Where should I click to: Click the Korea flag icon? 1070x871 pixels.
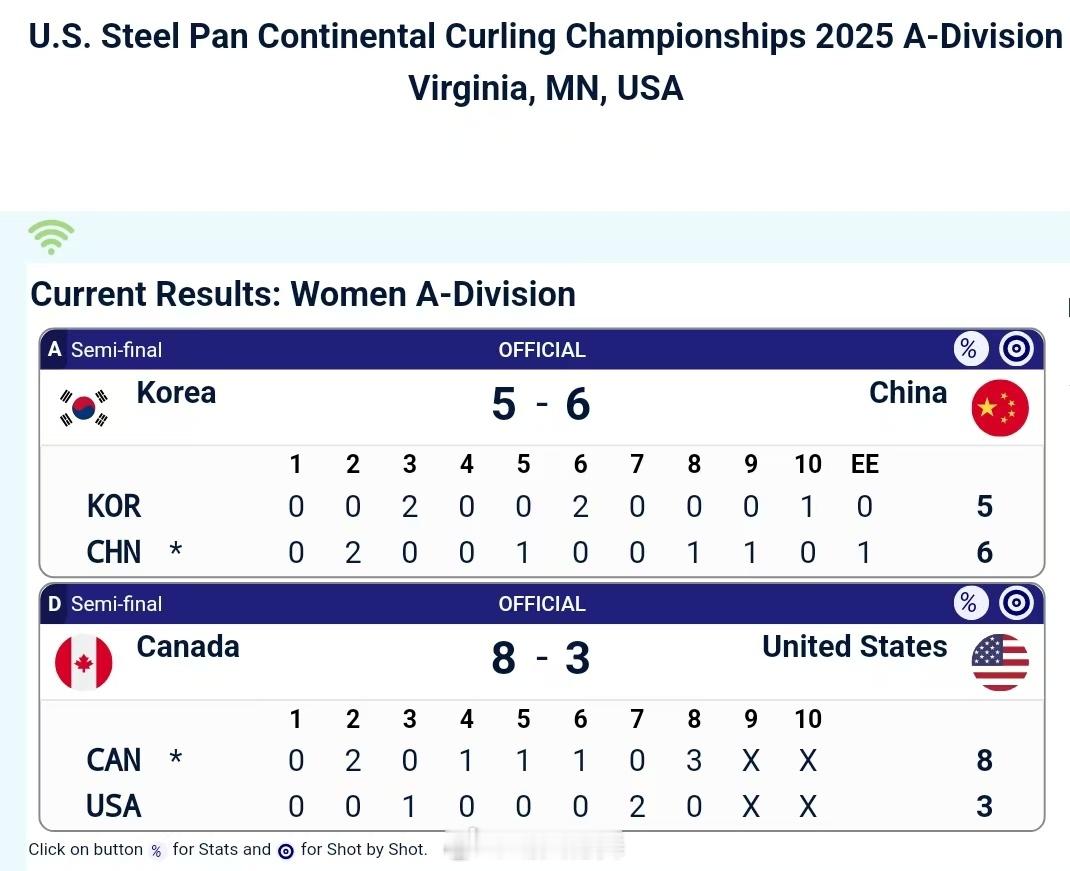coord(84,408)
